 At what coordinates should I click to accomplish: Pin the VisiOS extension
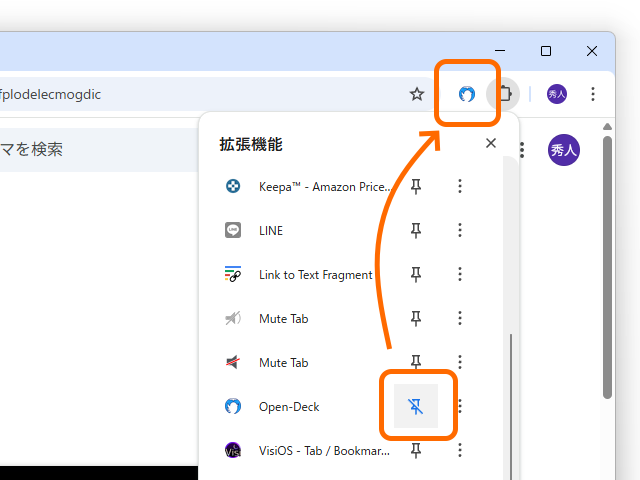tap(416, 450)
